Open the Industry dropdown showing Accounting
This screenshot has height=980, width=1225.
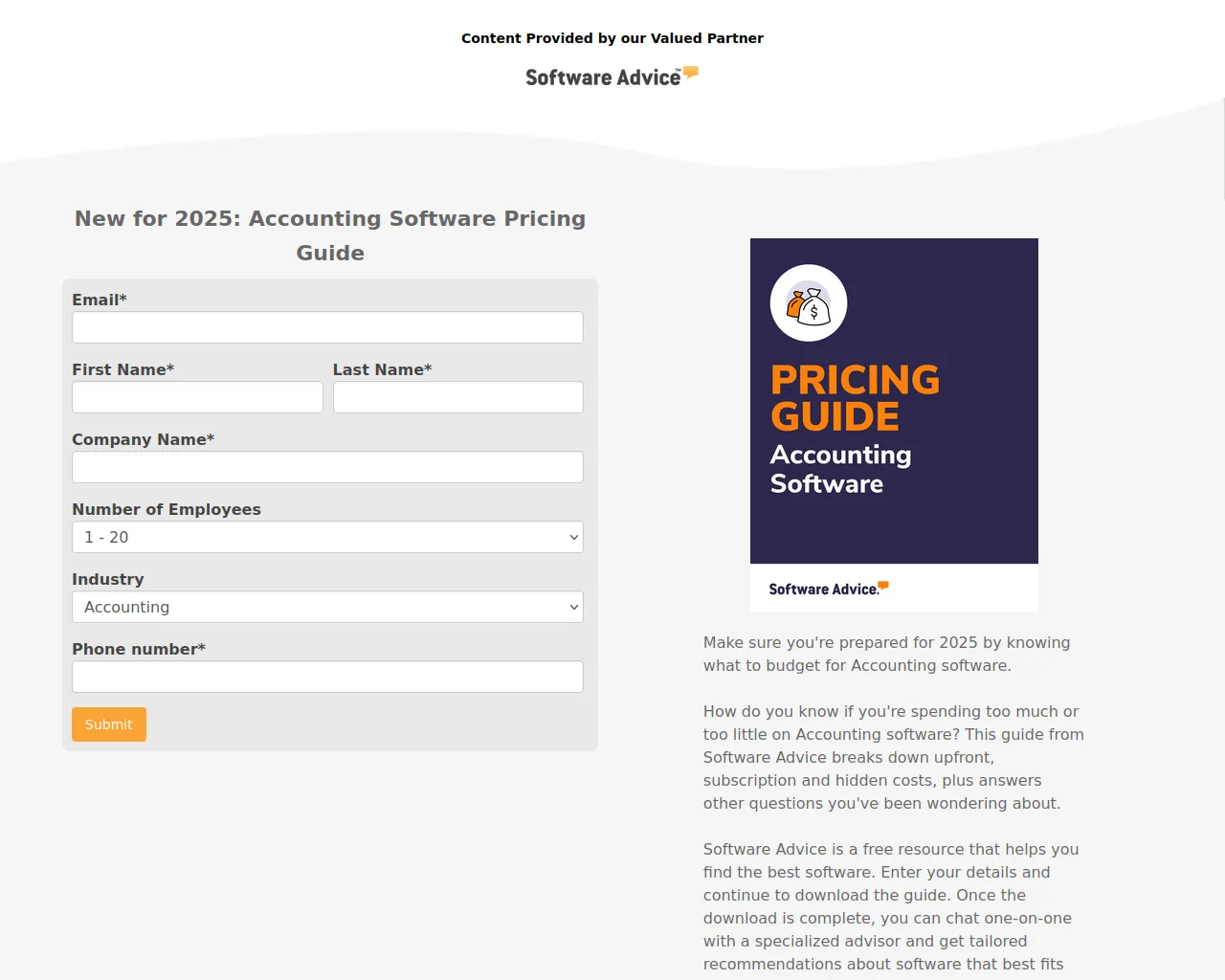(x=327, y=607)
